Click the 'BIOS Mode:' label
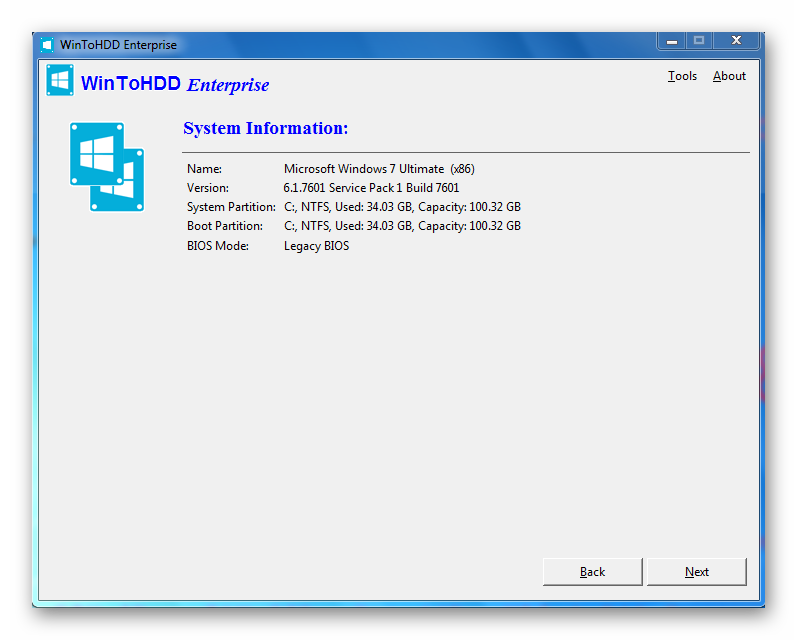The height and width of the screenshot is (640, 797). (218, 246)
